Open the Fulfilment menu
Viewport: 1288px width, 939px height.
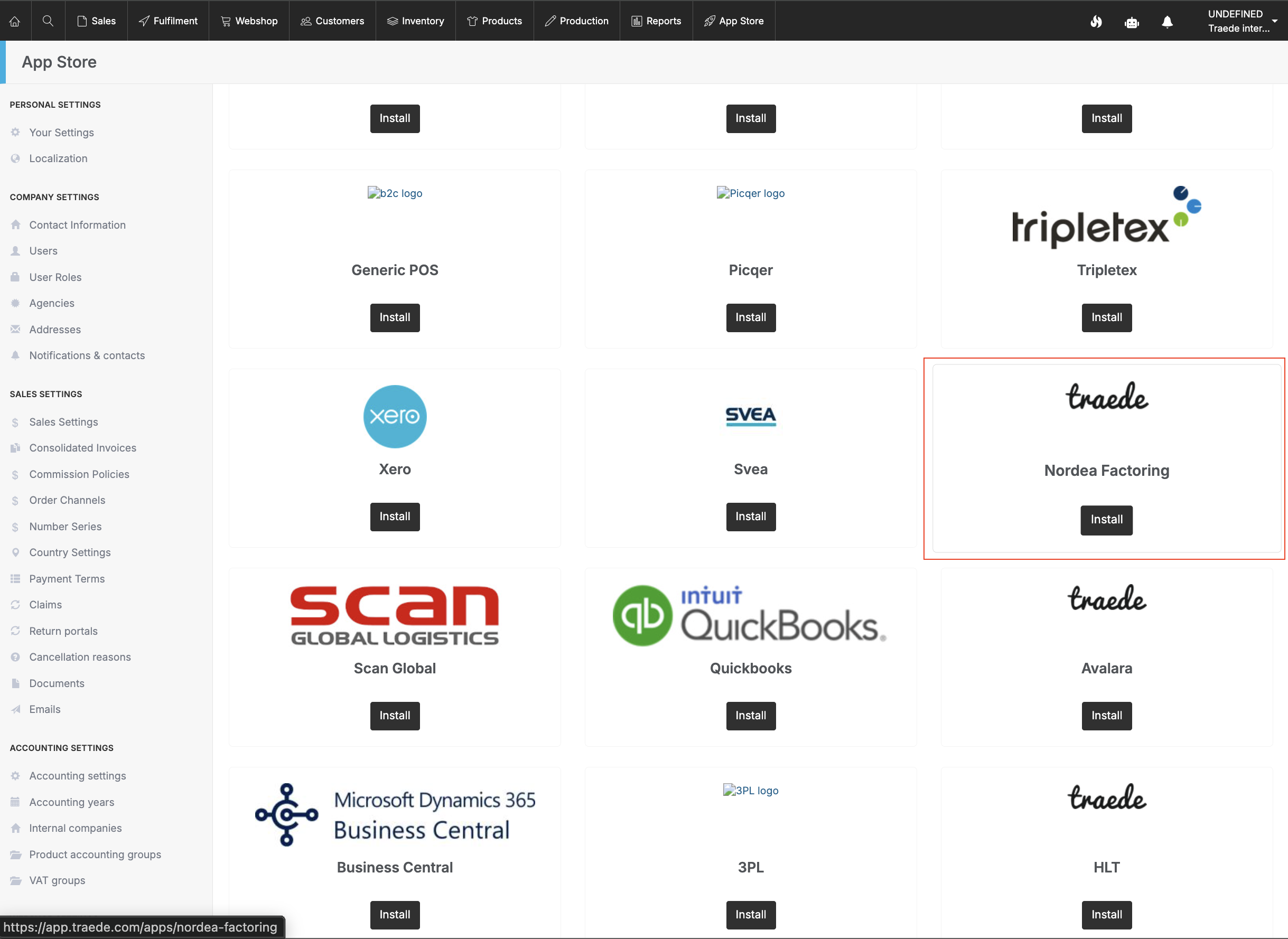[x=169, y=21]
